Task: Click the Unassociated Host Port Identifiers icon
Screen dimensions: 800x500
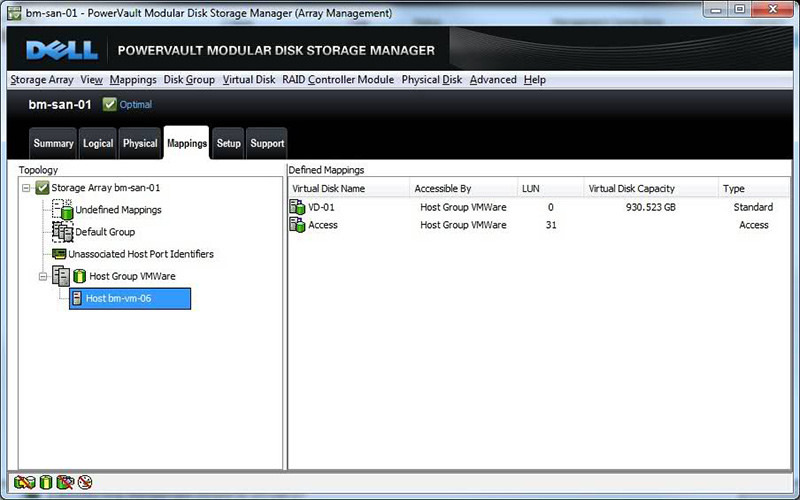Action: tap(59, 254)
